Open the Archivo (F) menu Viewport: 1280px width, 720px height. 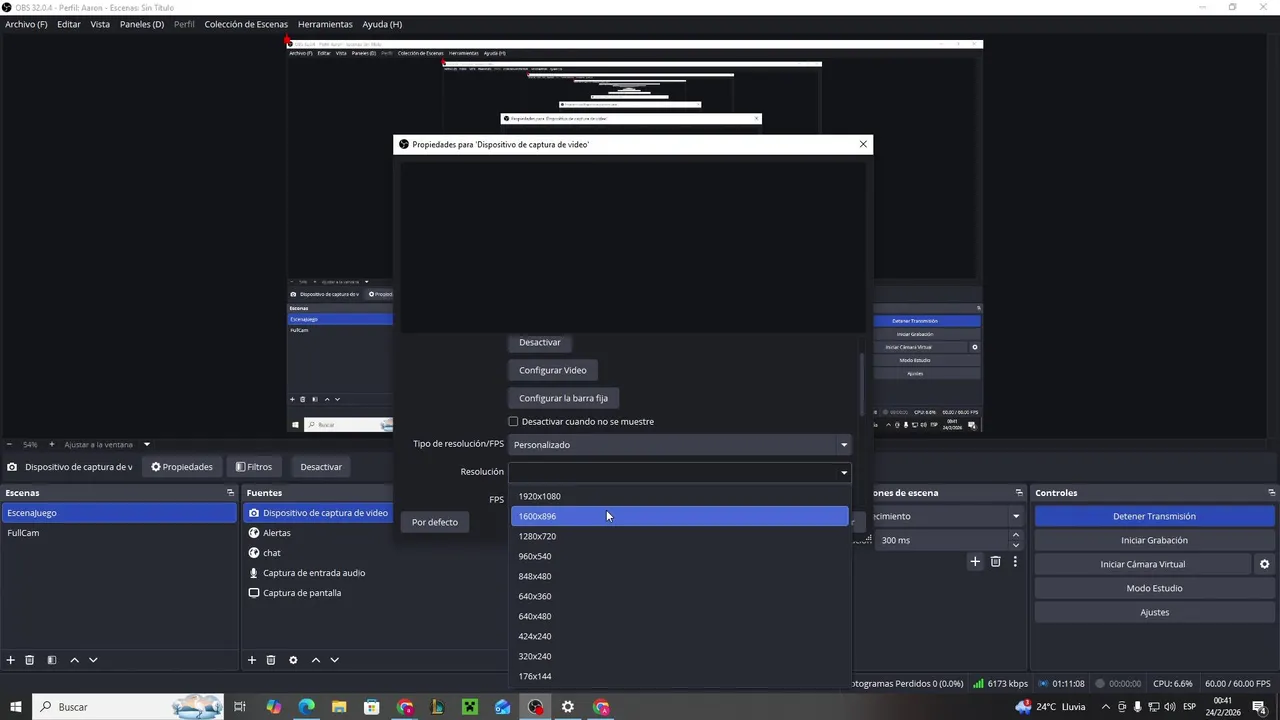click(26, 24)
